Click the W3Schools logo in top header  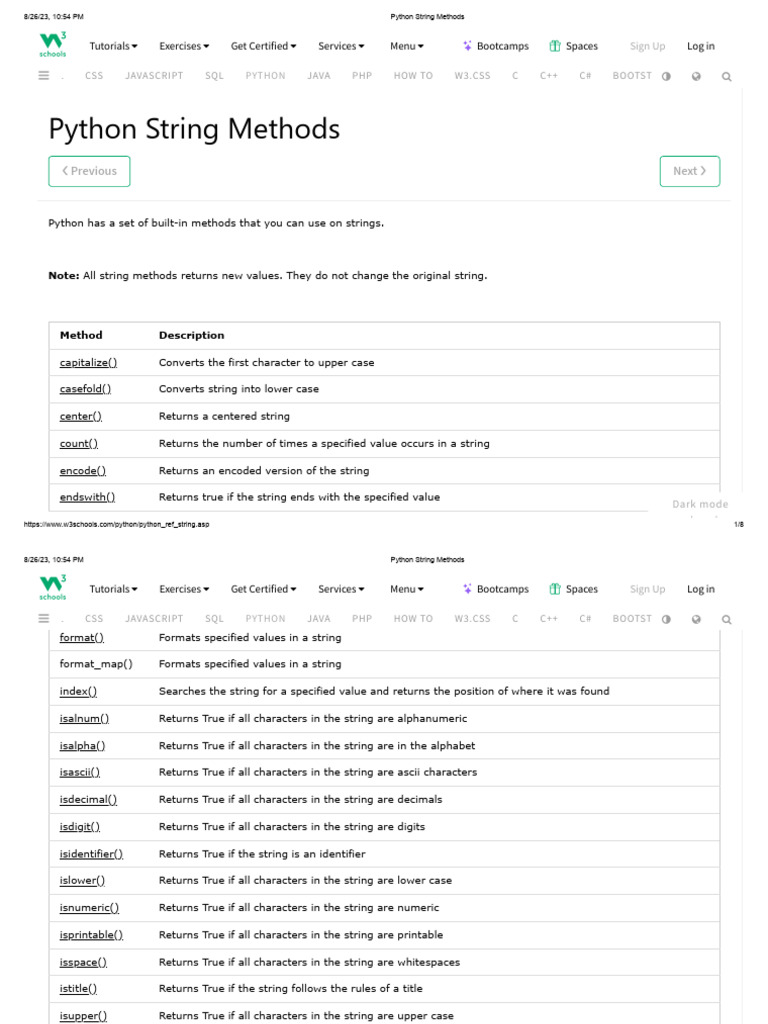pos(53,46)
